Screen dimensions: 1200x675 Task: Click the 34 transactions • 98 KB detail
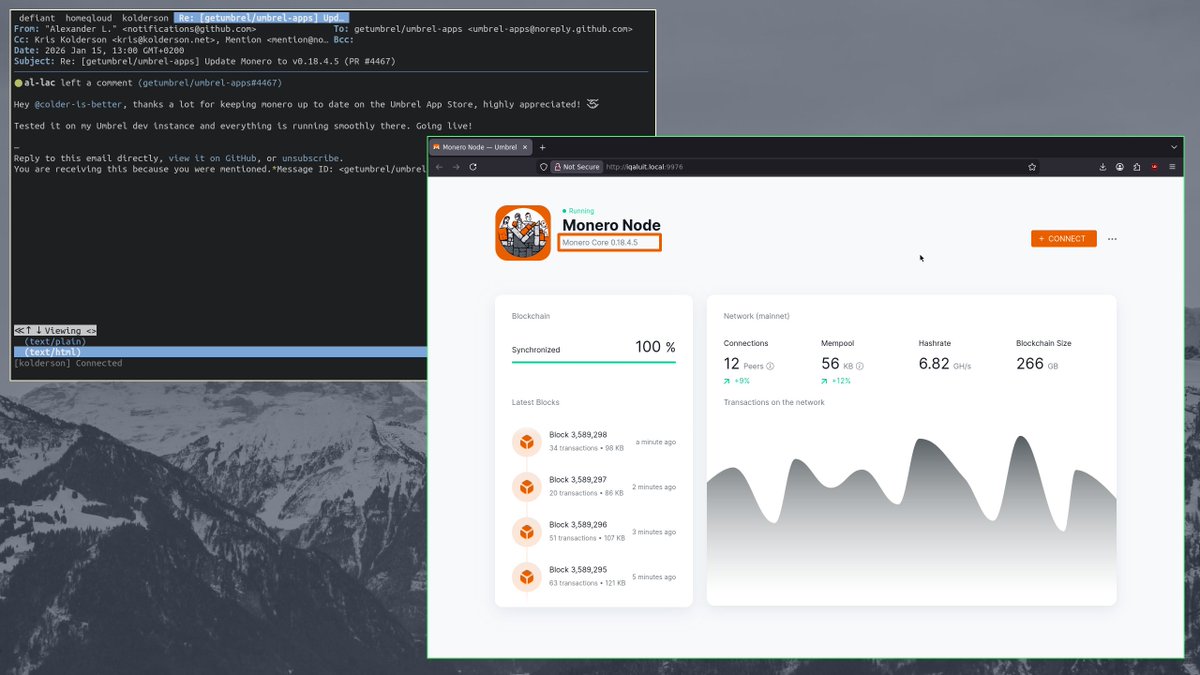(x=587, y=448)
